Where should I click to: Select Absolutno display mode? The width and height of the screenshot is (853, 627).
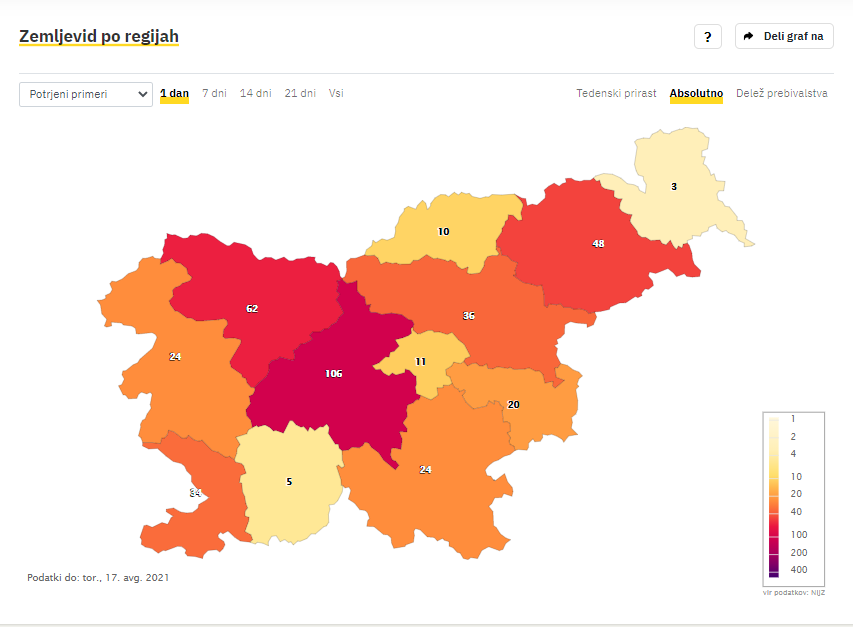coord(696,94)
